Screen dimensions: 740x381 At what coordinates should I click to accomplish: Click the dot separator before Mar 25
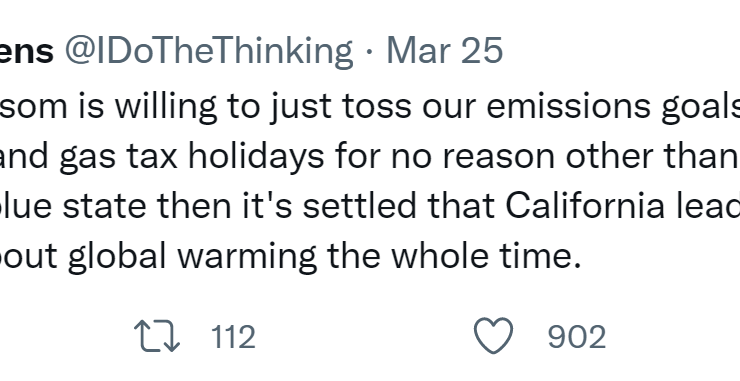369,52
